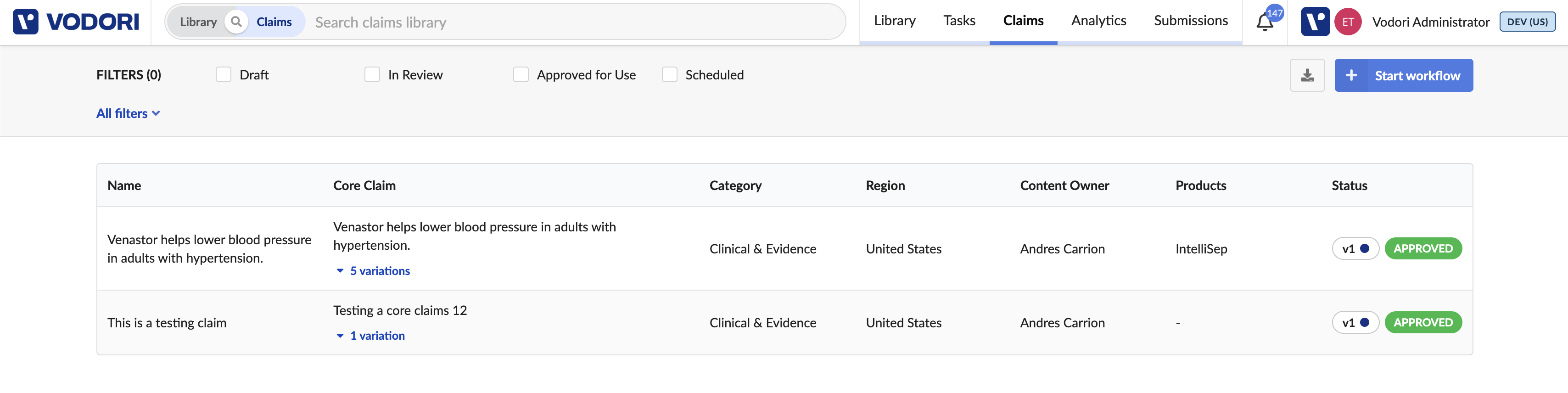Expand All filters dropdown
Screen dimensions: 1568x393
point(128,113)
